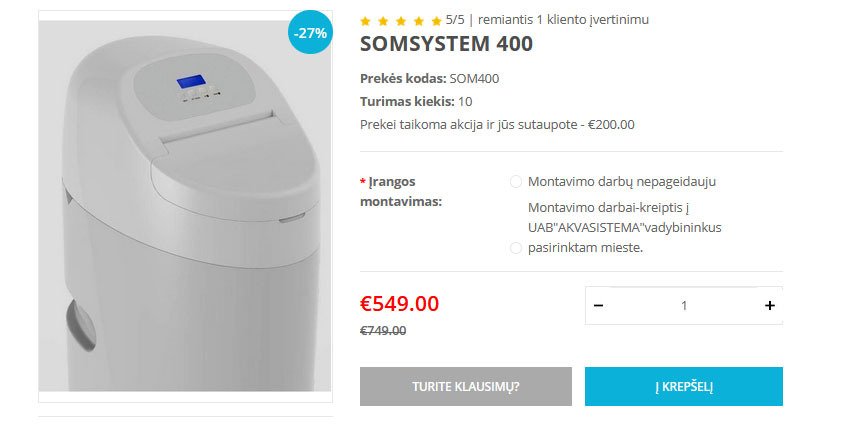
Task: Click the -27% discount badge
Action: pos(309,33)
